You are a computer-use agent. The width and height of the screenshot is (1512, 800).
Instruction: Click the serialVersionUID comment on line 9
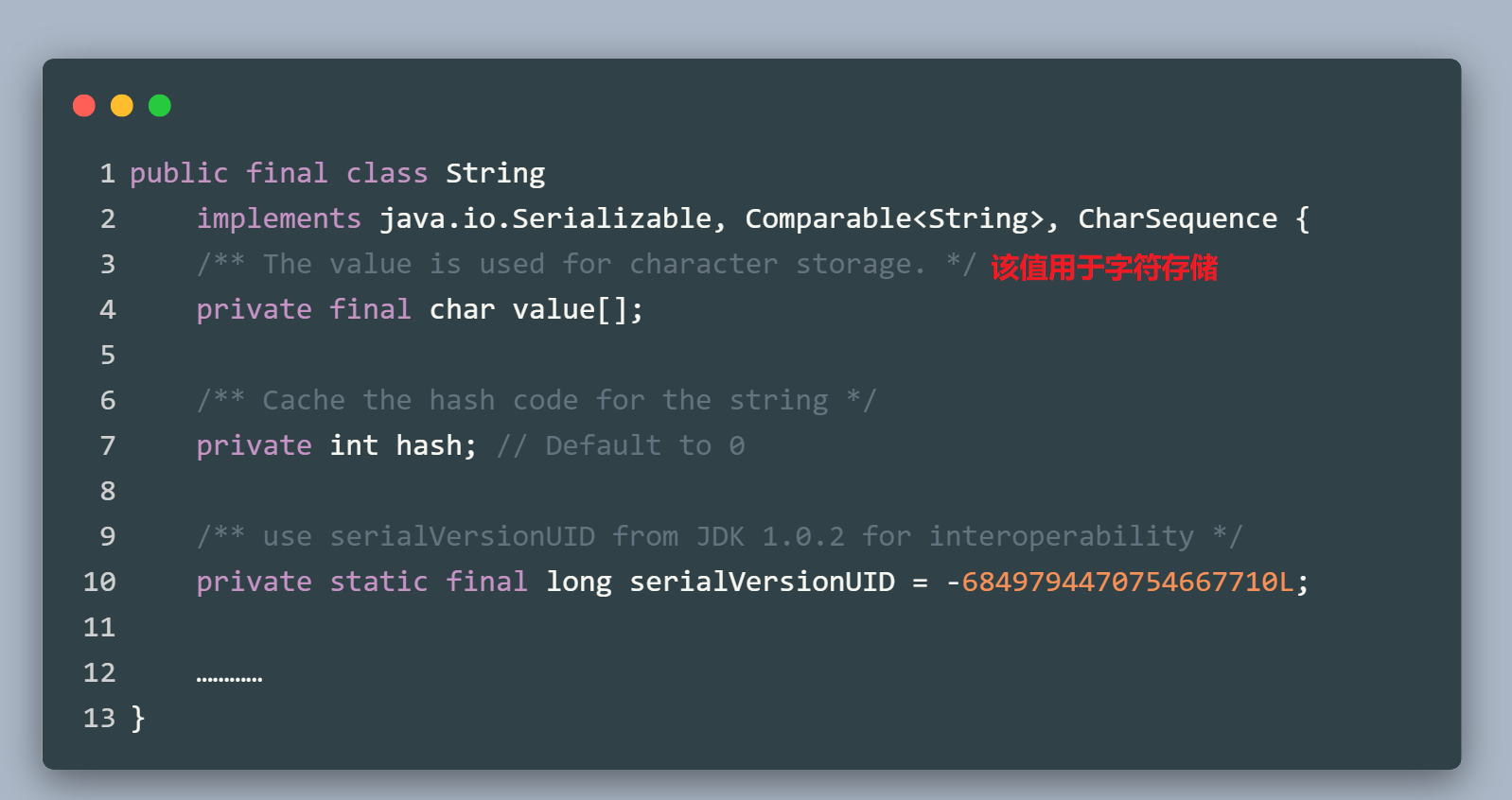coord(719,537)
